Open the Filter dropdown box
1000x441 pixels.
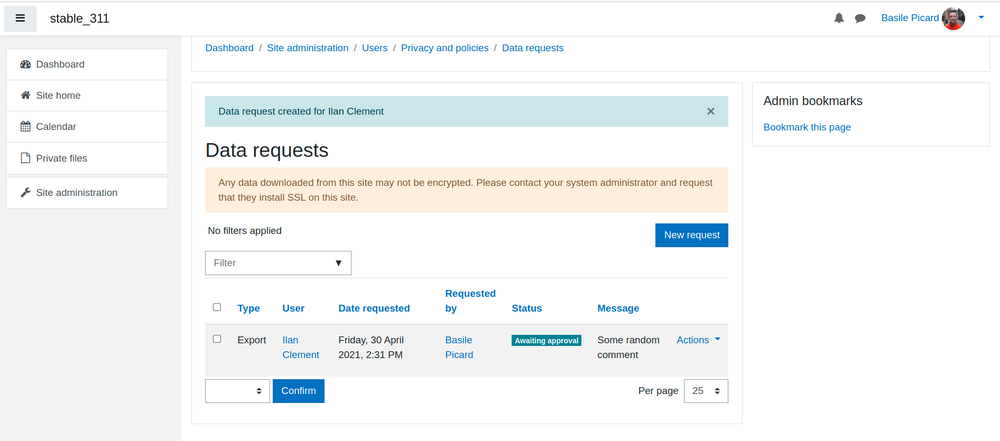click(x=278, y=263)
